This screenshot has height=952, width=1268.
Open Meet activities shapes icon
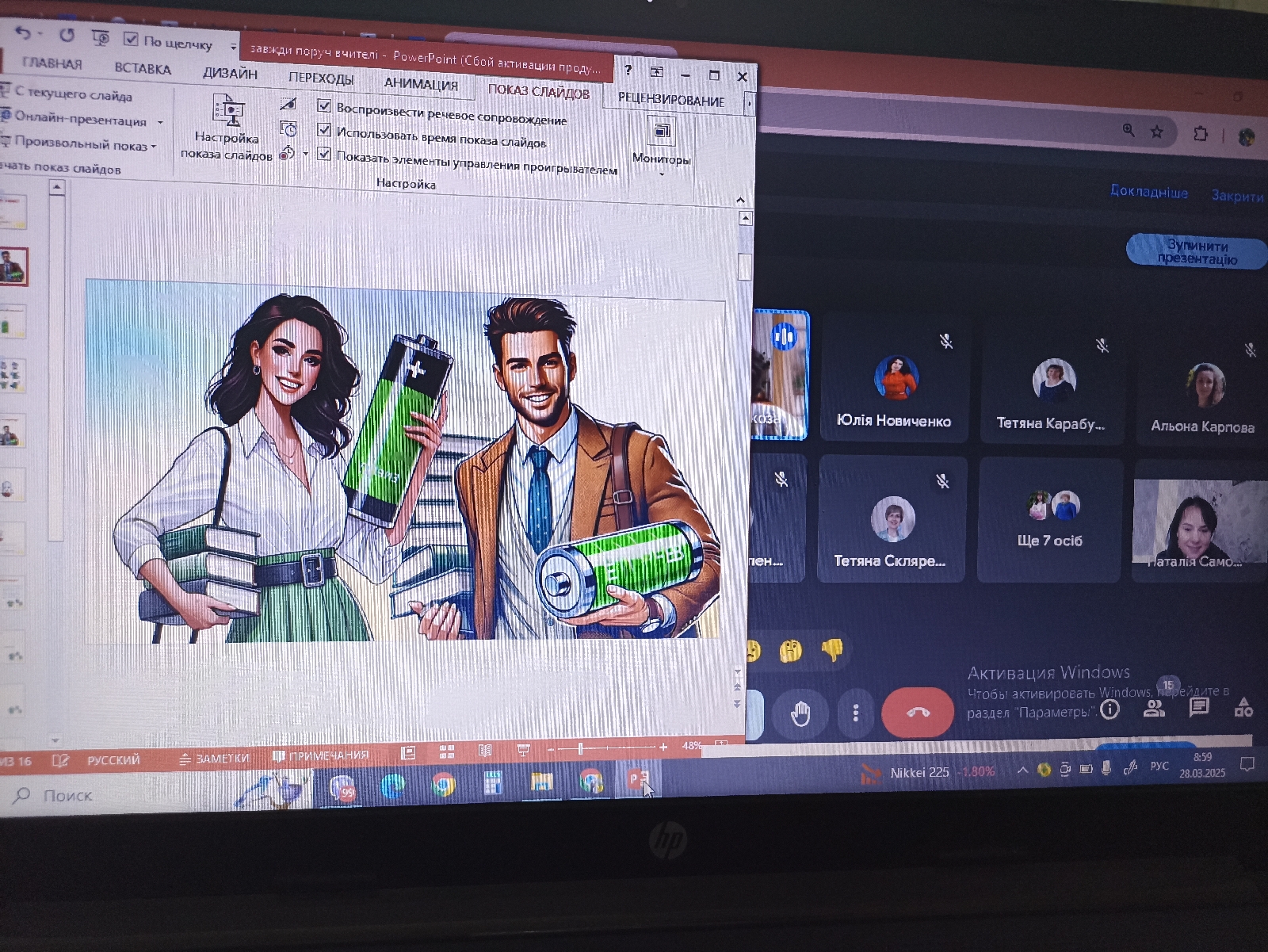pos(1243,706)
